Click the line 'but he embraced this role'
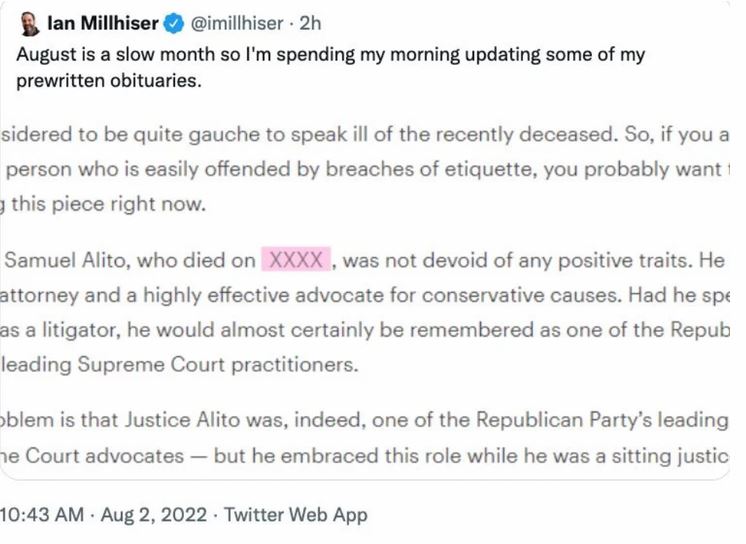746x544 pixels. 500,455
